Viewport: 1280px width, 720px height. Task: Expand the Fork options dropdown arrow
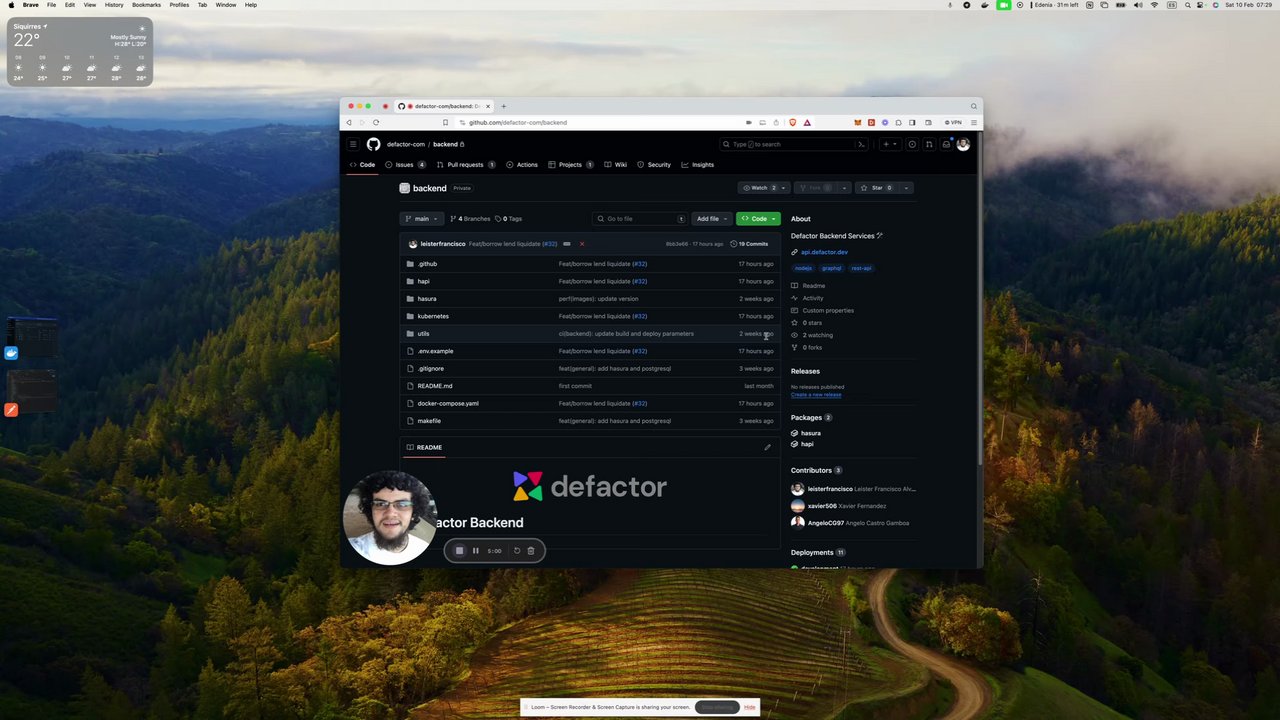point(844,188)
